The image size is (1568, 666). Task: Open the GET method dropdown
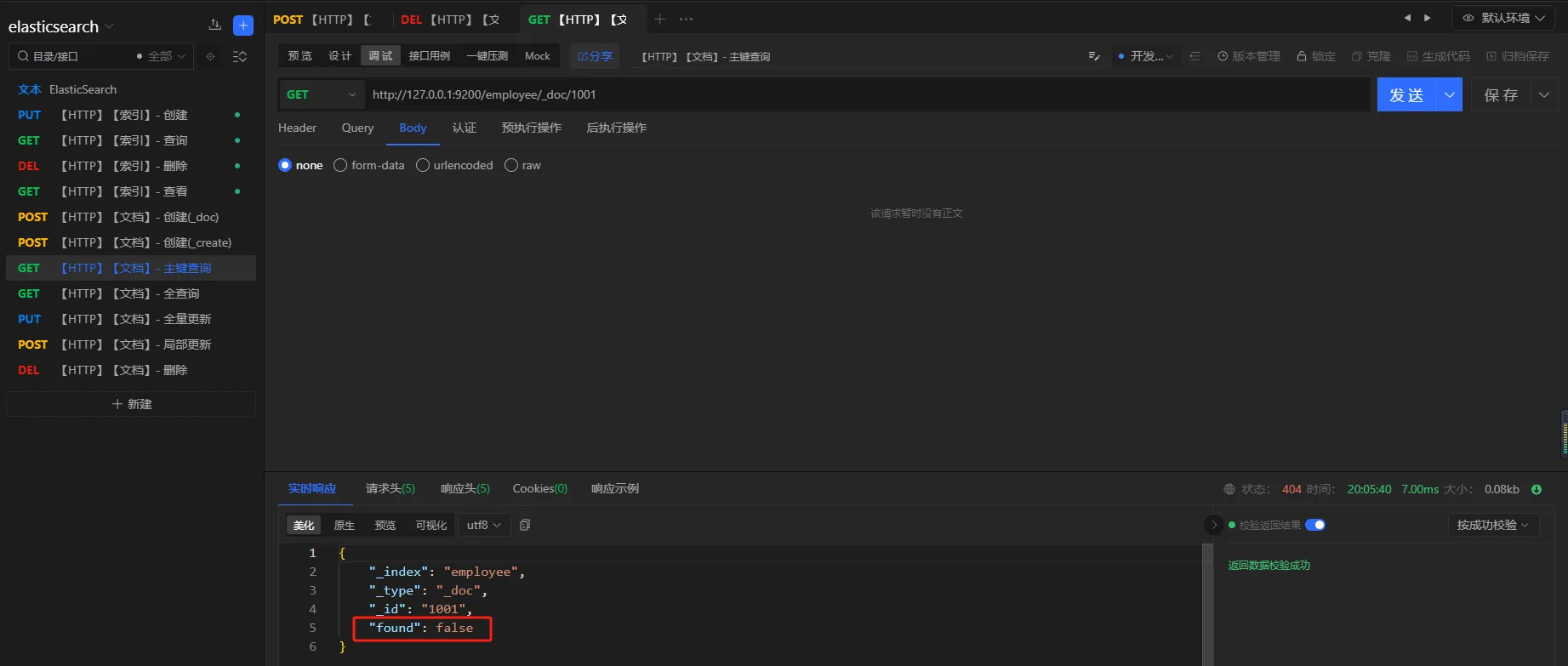(321, 94)
